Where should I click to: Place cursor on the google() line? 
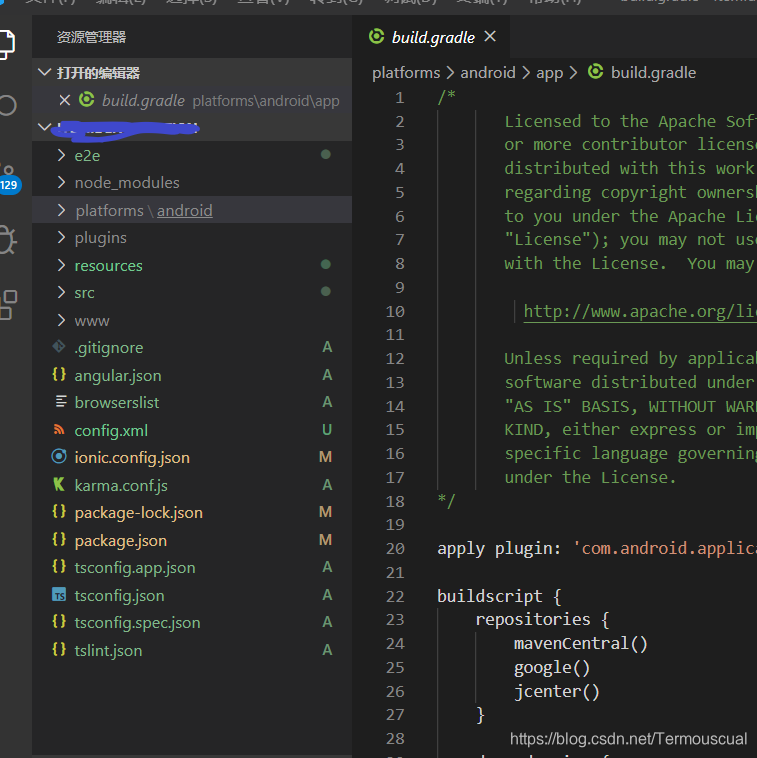[552, 668]
